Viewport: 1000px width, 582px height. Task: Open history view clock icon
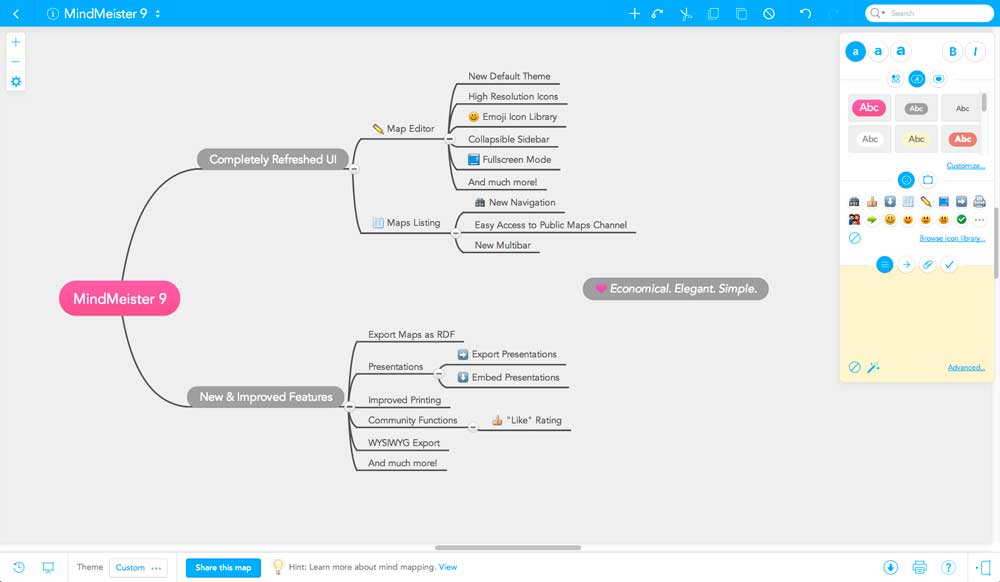(x=19, y=567)
